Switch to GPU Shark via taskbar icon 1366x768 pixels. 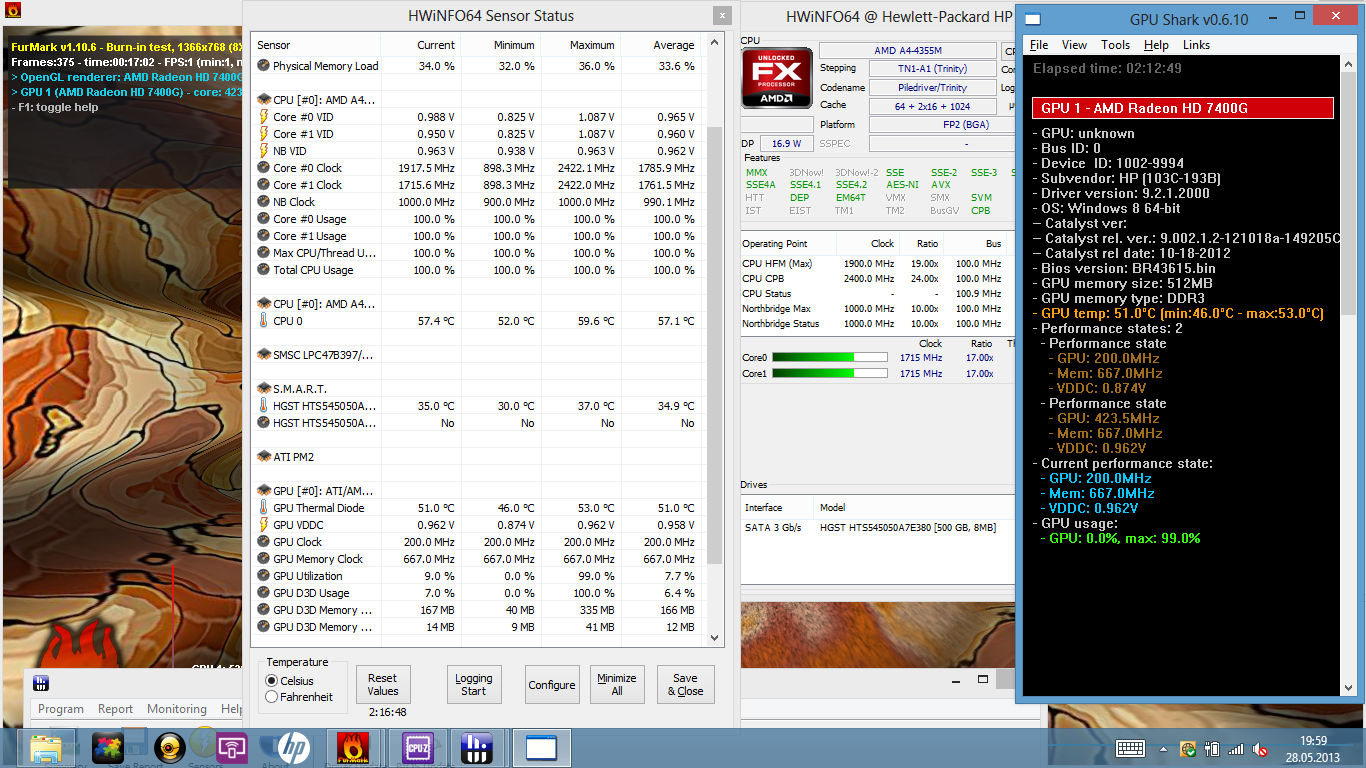541,748
